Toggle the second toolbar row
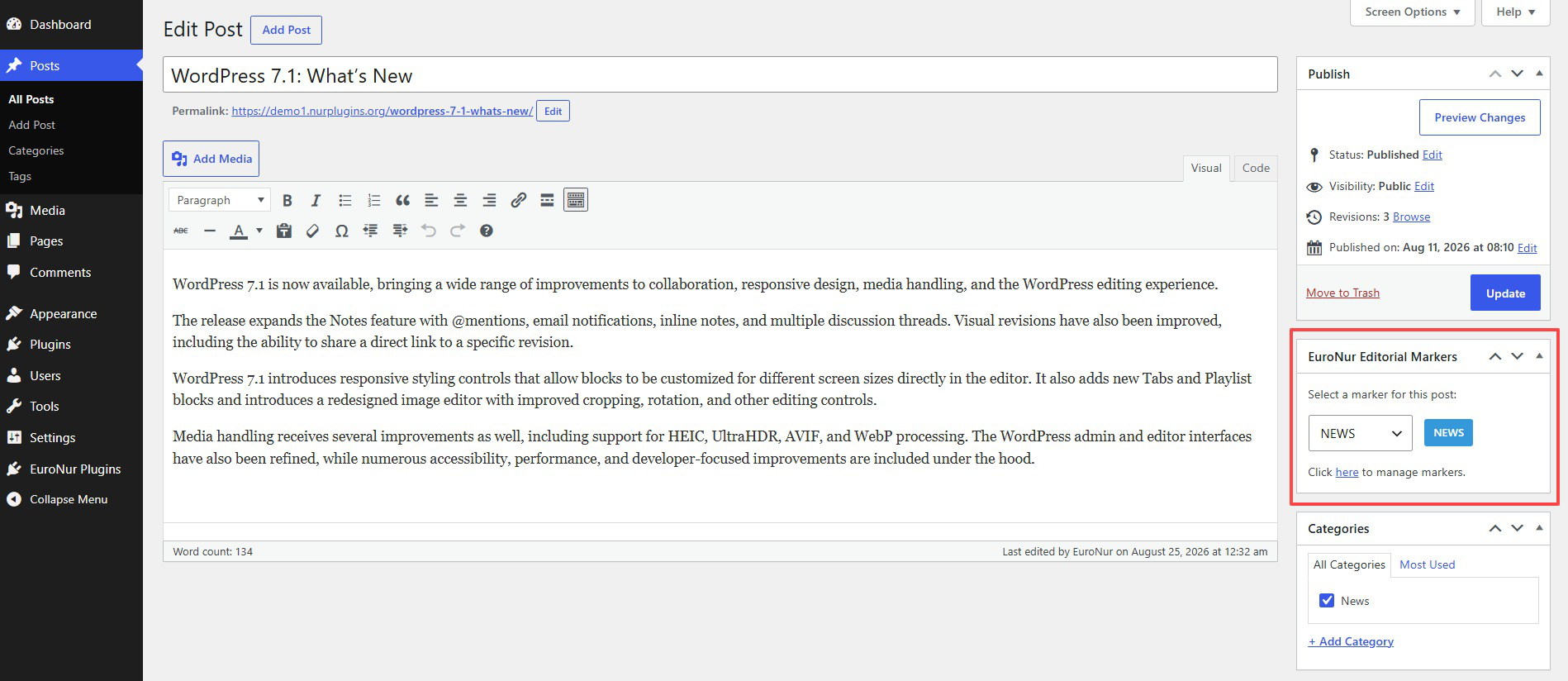Image resolution: width=1568 pixels, height=681 pixels. (x=576, y=200)
